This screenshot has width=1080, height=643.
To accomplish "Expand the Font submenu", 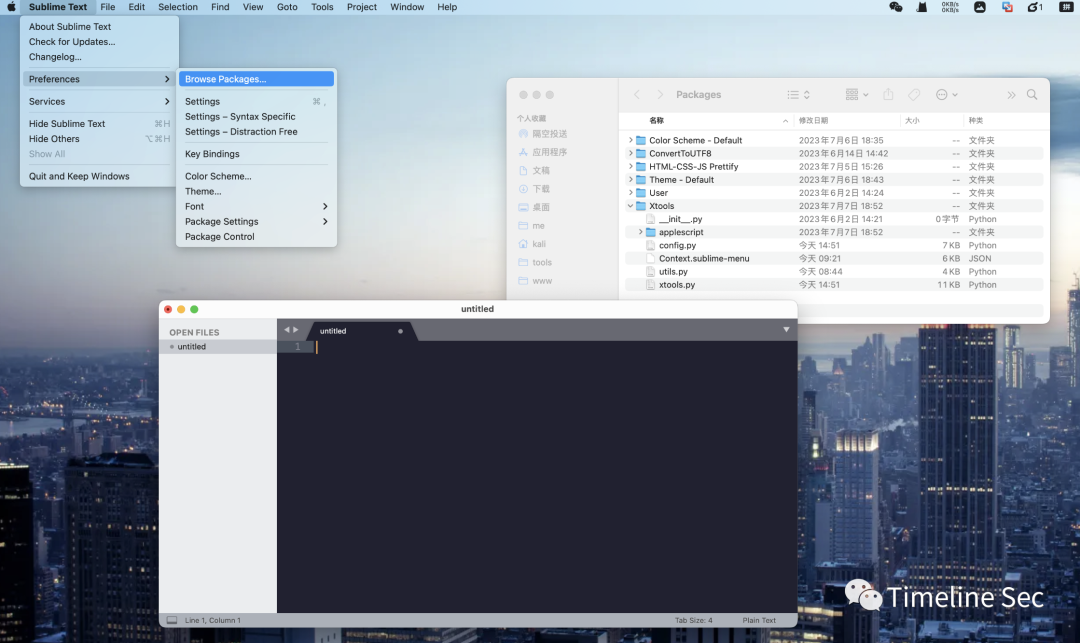I will (x=256, y=206).
